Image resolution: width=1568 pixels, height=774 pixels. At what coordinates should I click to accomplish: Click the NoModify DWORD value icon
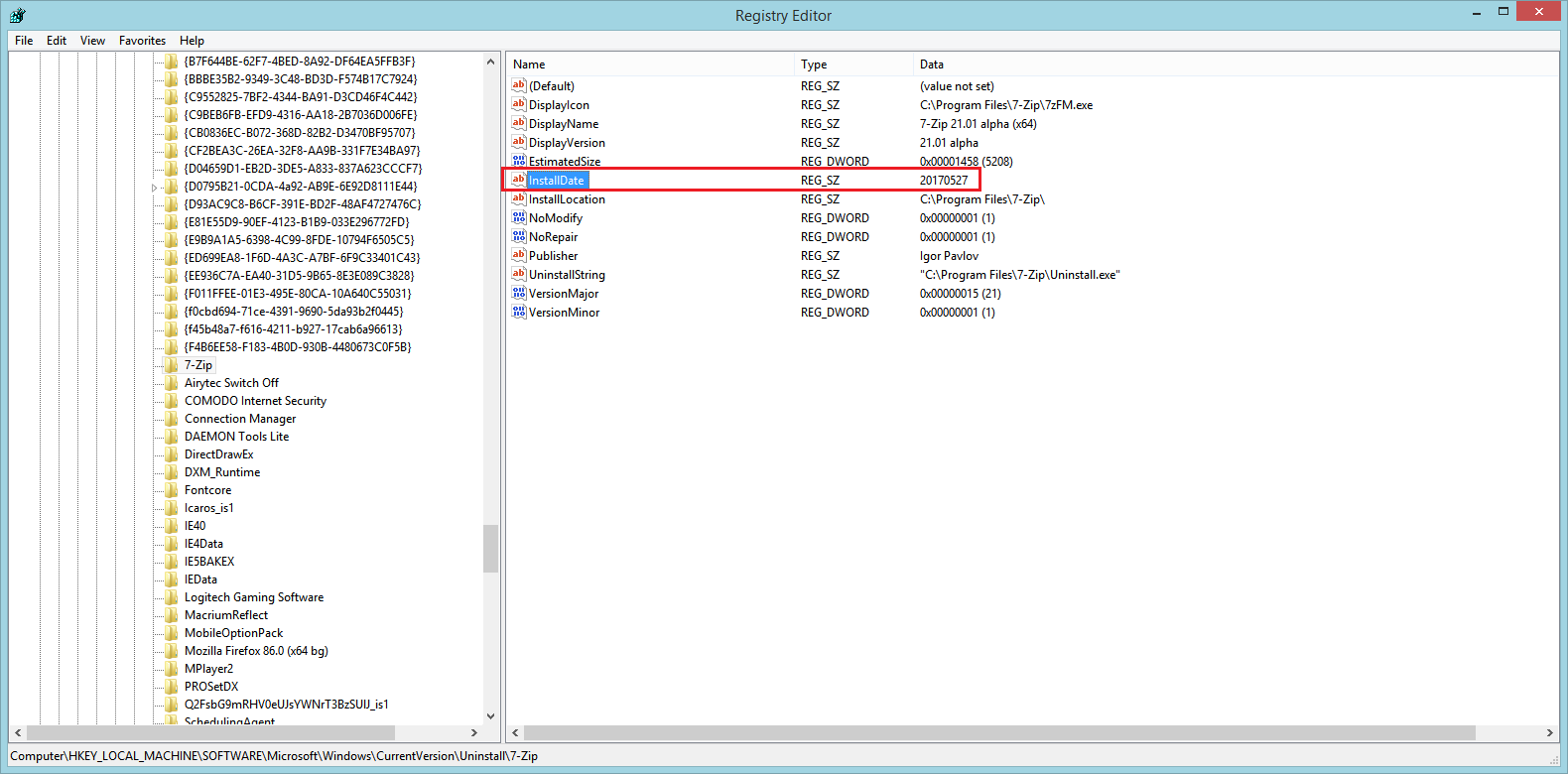coord(518,217)
